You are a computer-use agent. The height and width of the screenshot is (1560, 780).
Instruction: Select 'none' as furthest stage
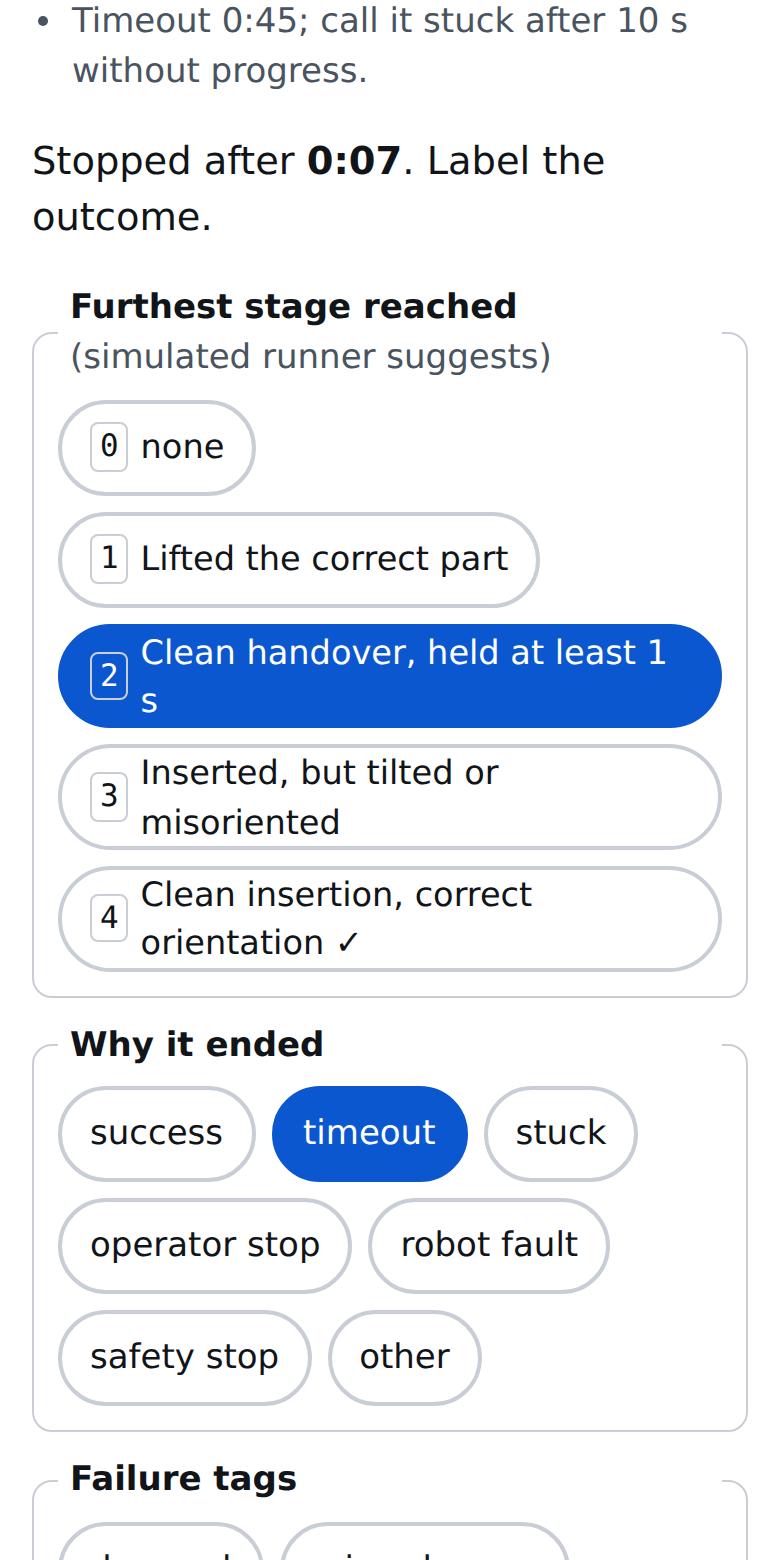(157, 447)
